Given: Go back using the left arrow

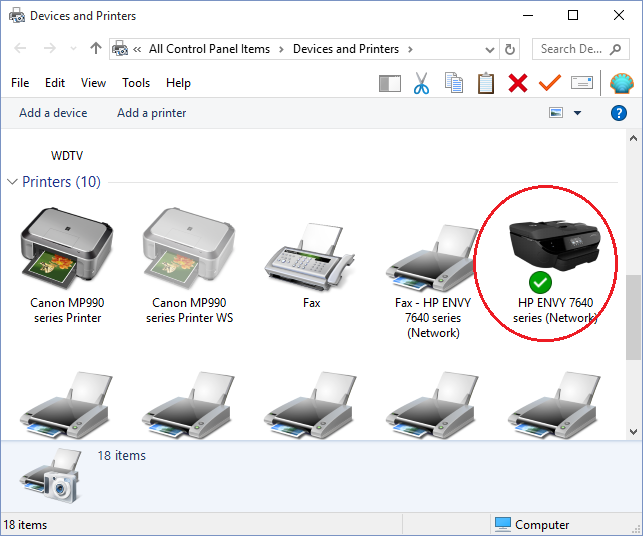Looking at the screenshot, I should (x=20, y=48).
